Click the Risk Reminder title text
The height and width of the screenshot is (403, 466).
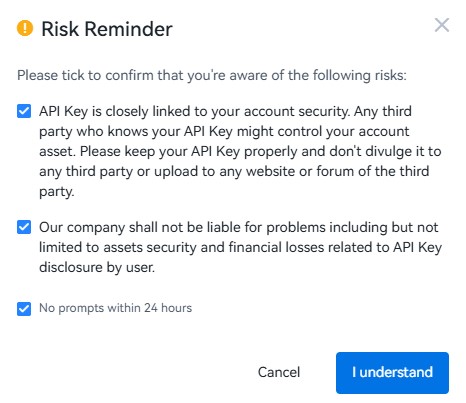107,29
